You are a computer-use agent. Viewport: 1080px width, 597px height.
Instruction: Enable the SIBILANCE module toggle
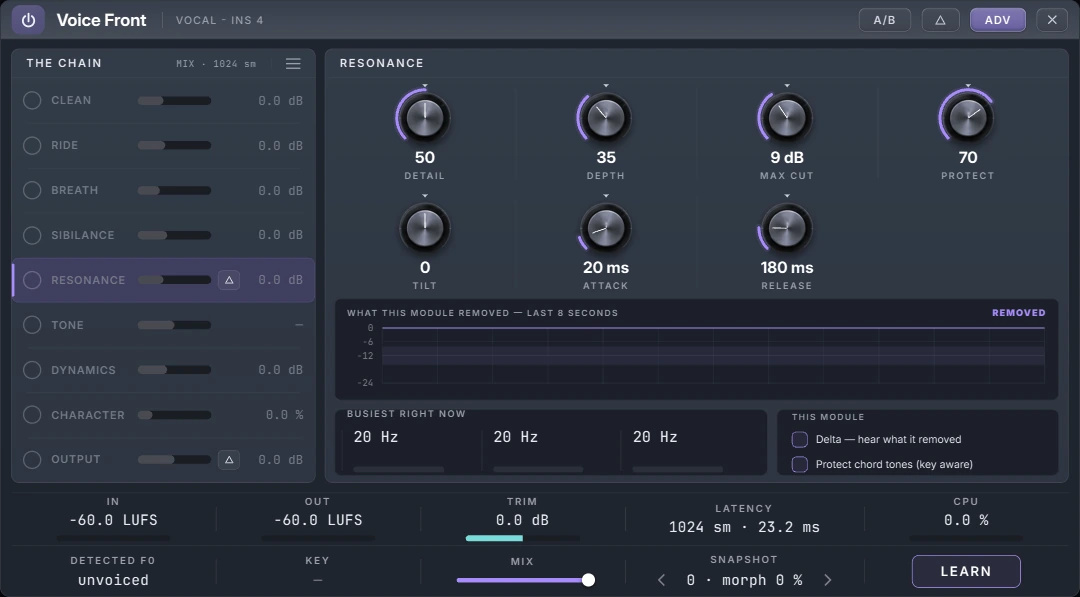pyautogui.click(x=32, y=235)
